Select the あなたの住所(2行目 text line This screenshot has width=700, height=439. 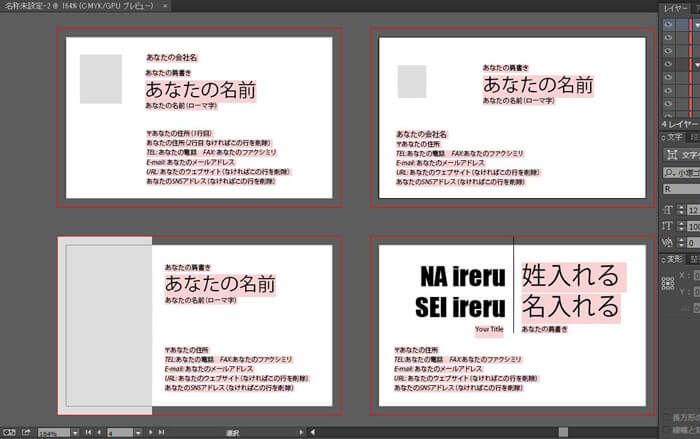tap(208, 143)
